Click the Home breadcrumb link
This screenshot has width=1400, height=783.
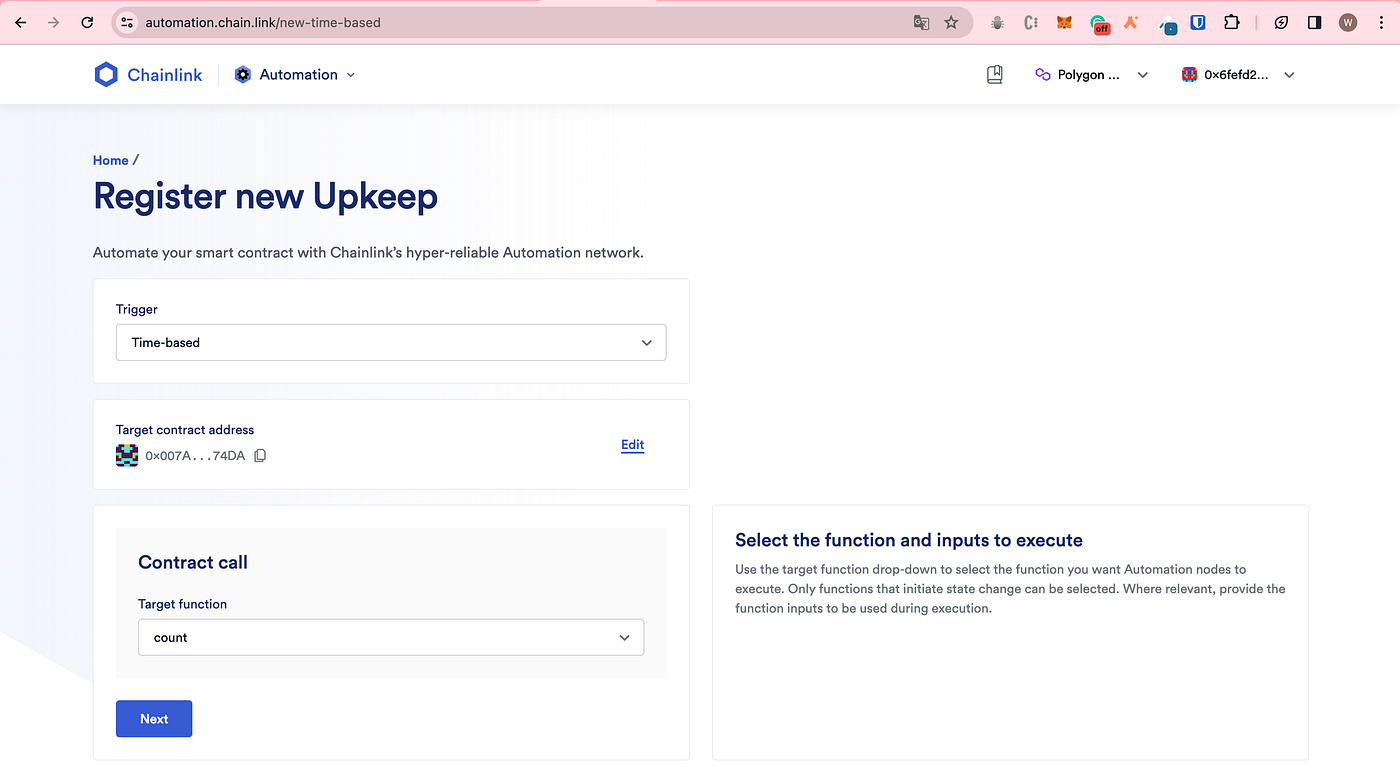(x=110, y=160)
